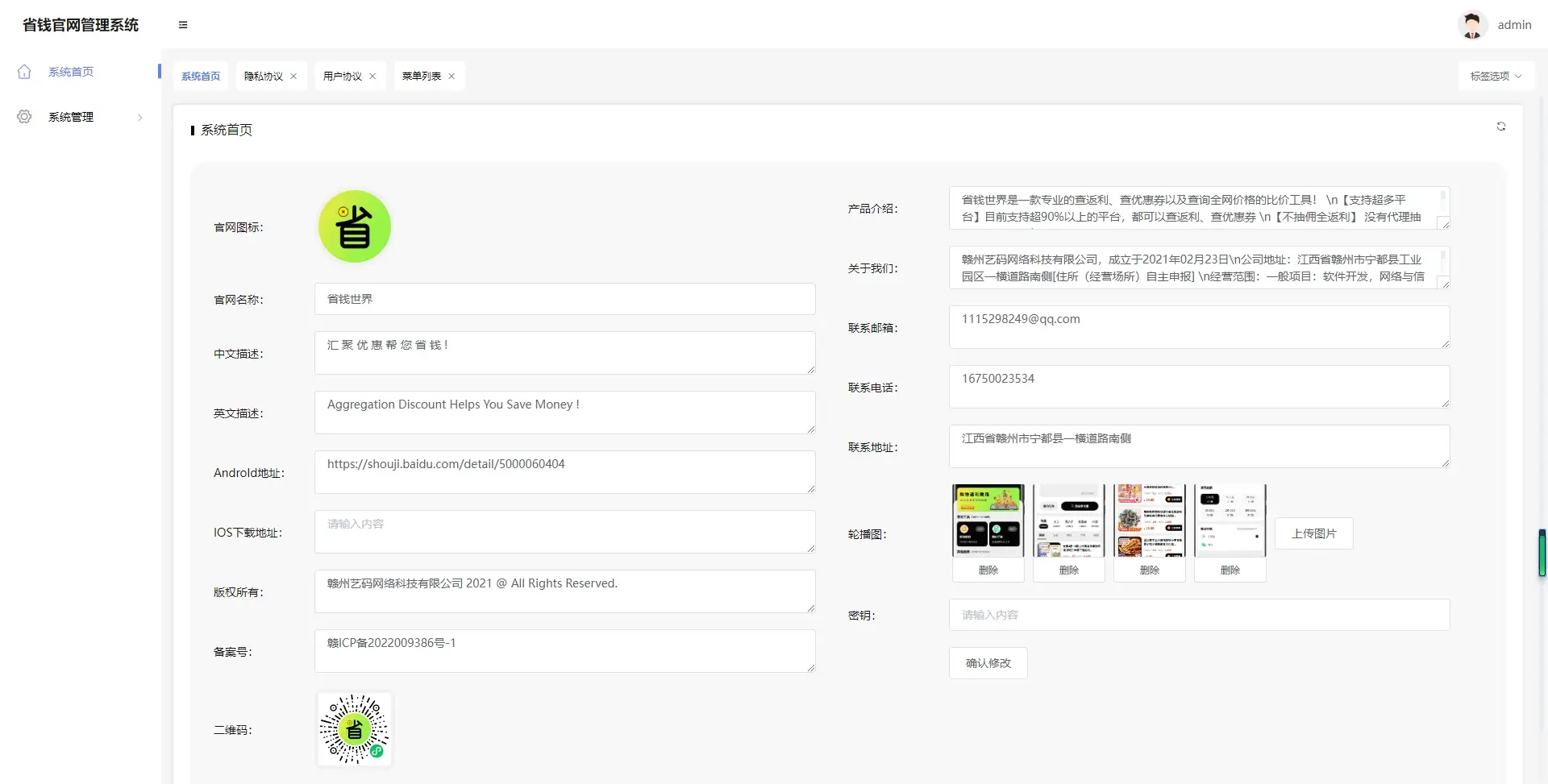Click the home icon beside 系统首页 in sidebar
The width and height of the screenshot is (1548, 784).
tap(24, 72)
